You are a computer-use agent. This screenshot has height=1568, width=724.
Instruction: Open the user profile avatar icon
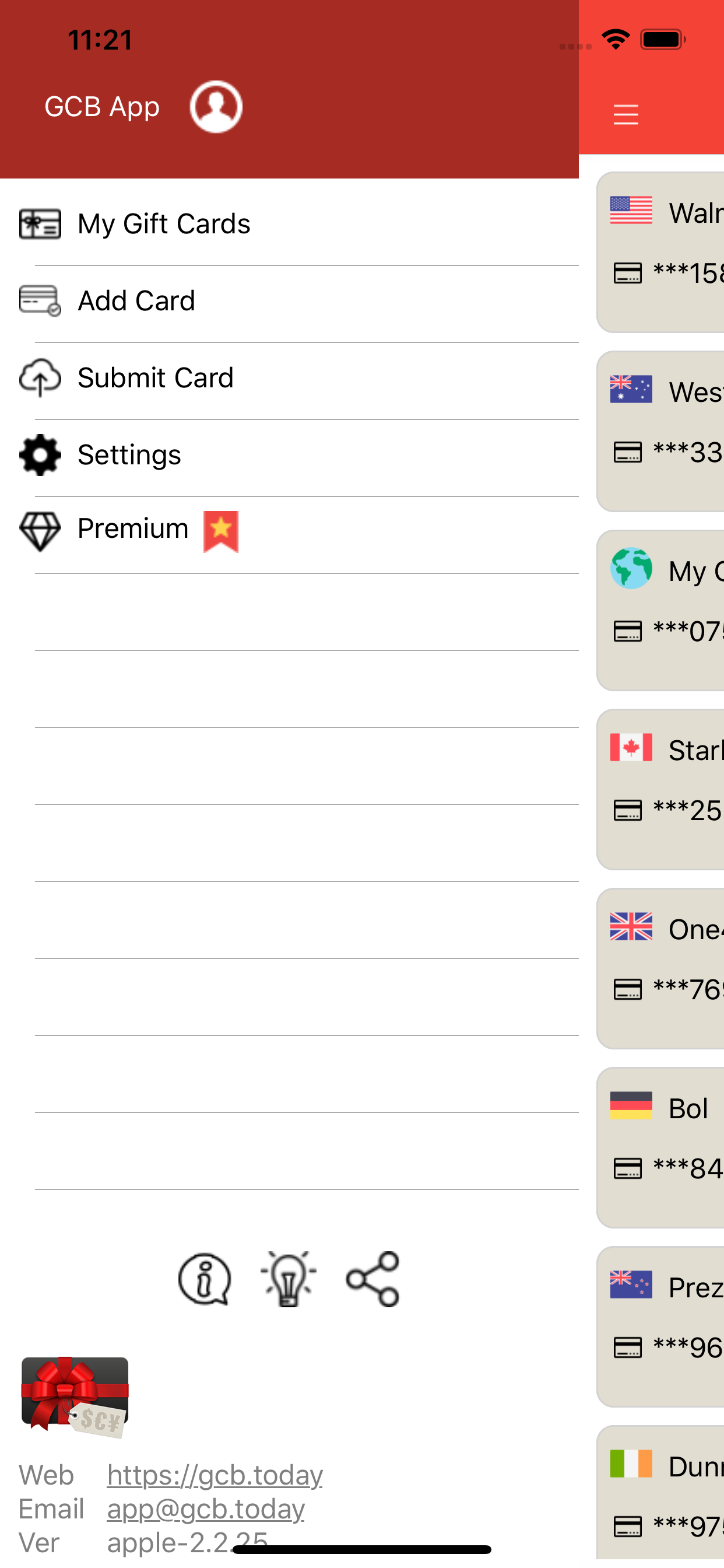(x=216, y=107)
